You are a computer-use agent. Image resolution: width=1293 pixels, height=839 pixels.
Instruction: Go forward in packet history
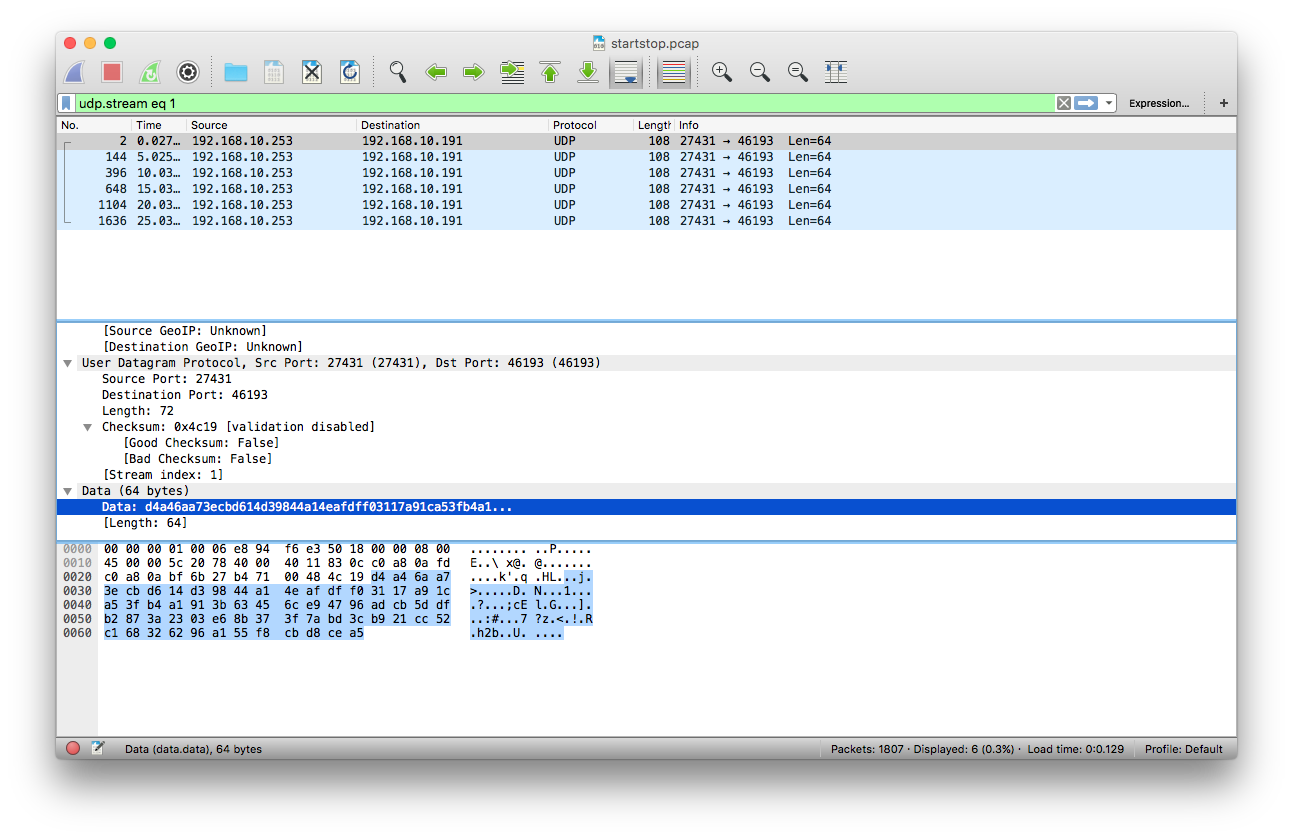[474, 72]
